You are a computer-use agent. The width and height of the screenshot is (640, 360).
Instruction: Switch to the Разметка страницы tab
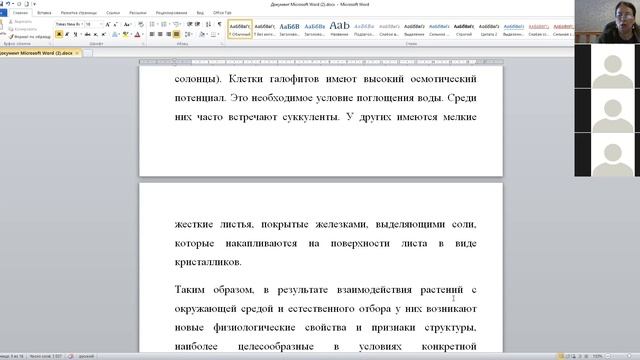tap(79, 13)
